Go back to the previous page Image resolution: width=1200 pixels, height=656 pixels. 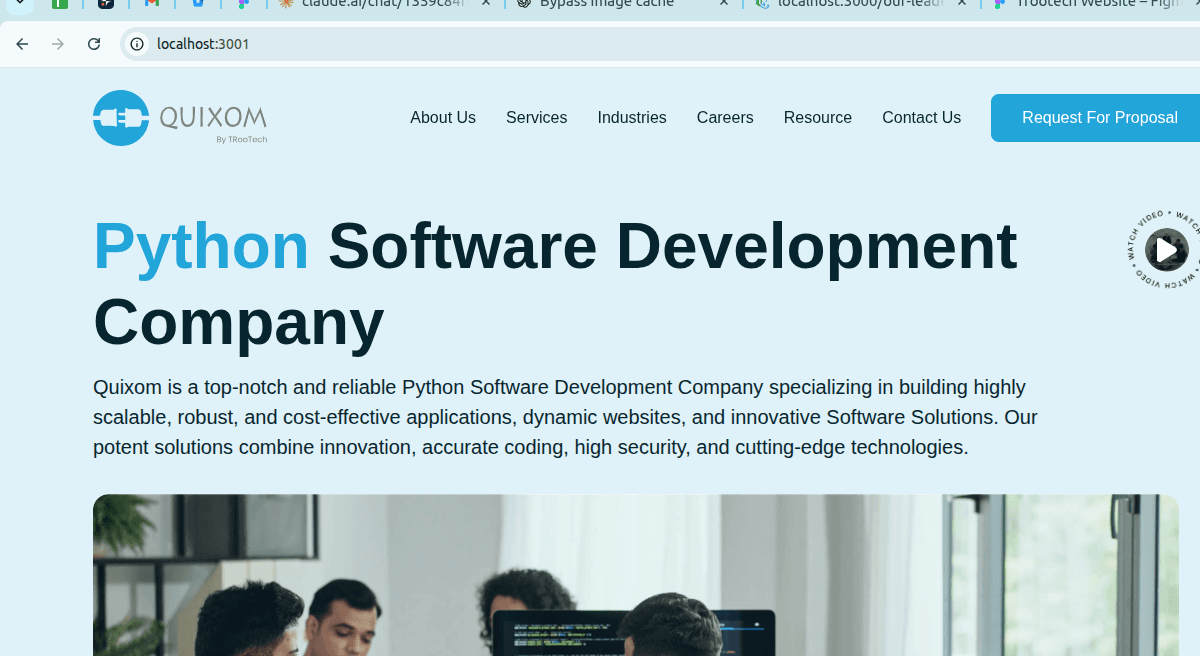(x=22, y=44)
